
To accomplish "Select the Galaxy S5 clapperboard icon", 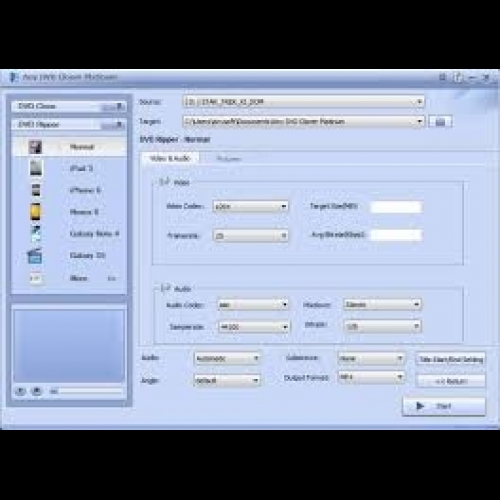I will tap(35, 256).
